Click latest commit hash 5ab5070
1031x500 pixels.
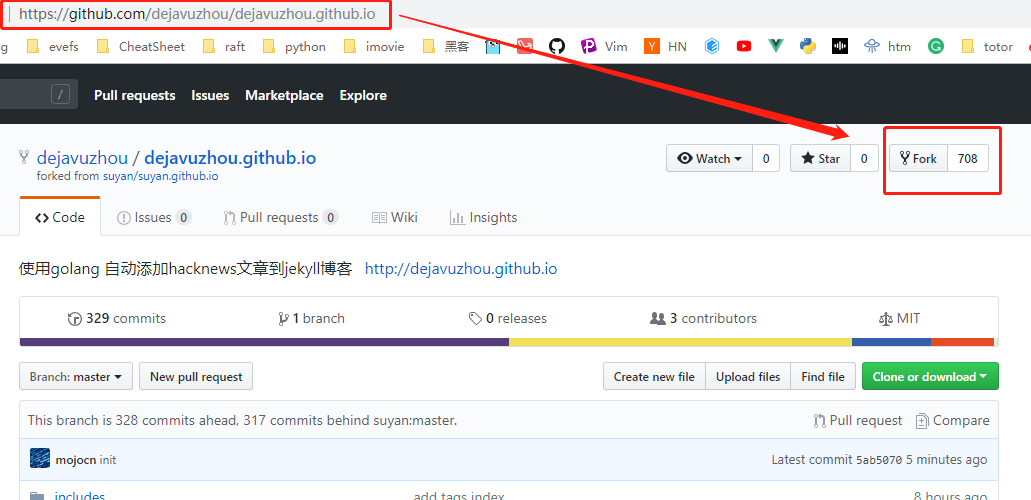pos(879,460)
